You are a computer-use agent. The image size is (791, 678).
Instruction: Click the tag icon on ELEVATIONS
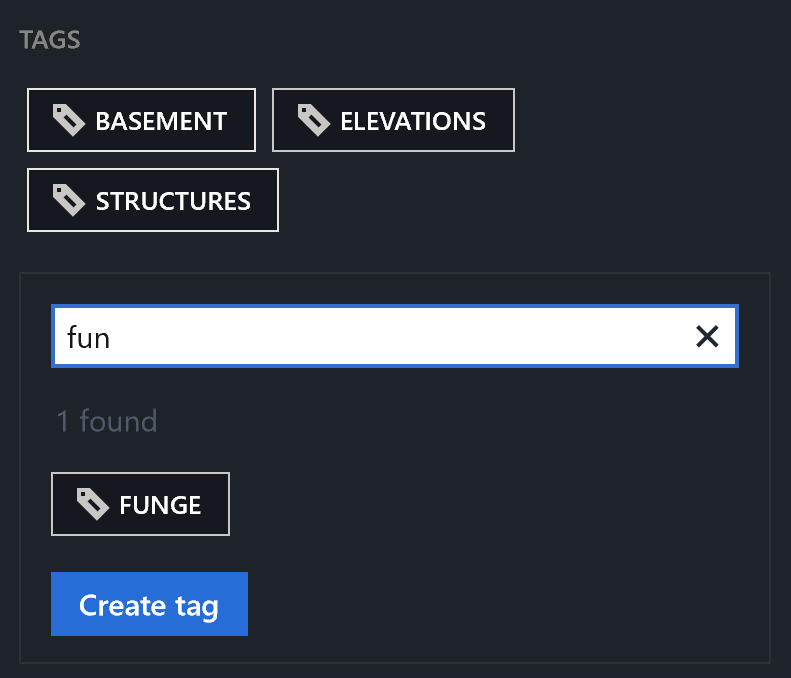click(x=314, y=120)
